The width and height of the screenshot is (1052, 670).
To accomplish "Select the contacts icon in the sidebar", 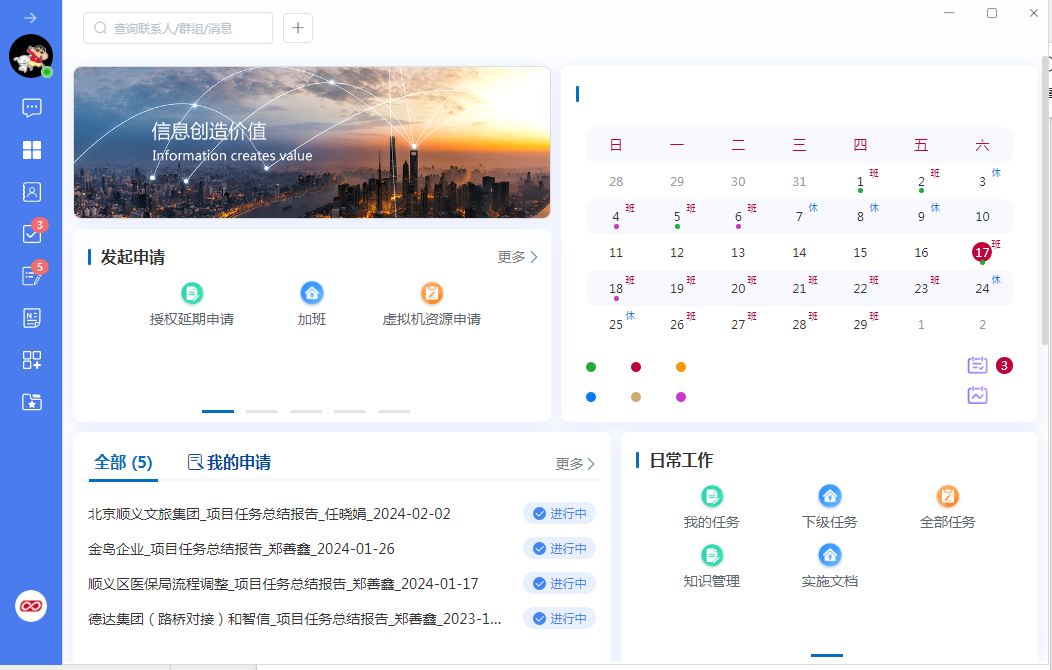I will 31,191.
